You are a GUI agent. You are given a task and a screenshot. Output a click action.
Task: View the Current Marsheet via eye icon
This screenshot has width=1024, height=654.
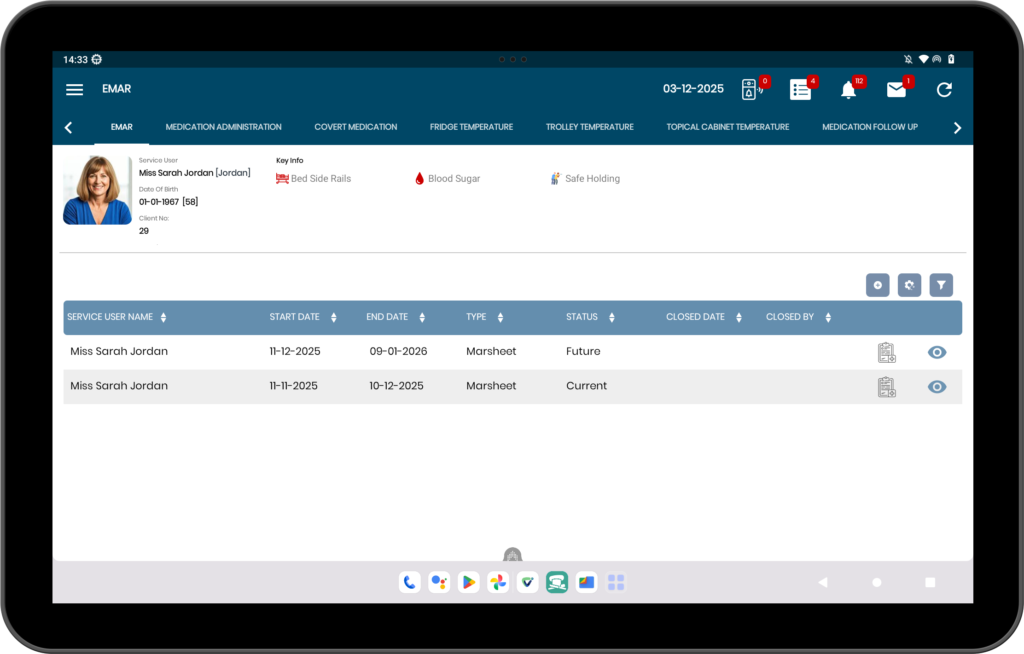(937, 387)
